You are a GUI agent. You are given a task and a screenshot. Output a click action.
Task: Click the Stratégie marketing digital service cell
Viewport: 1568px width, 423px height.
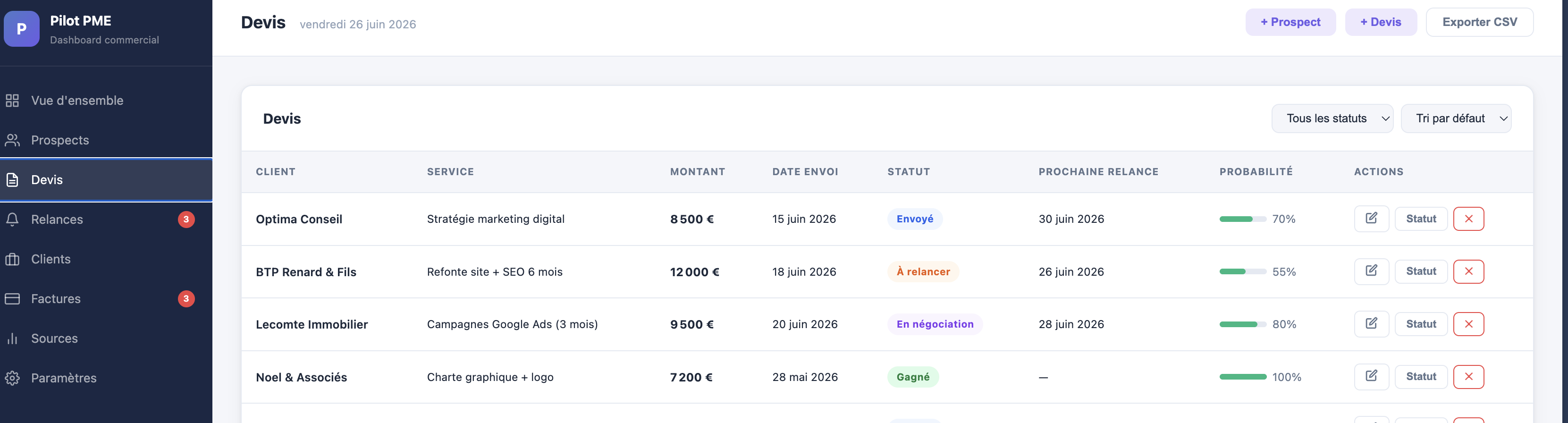(496, 219)
